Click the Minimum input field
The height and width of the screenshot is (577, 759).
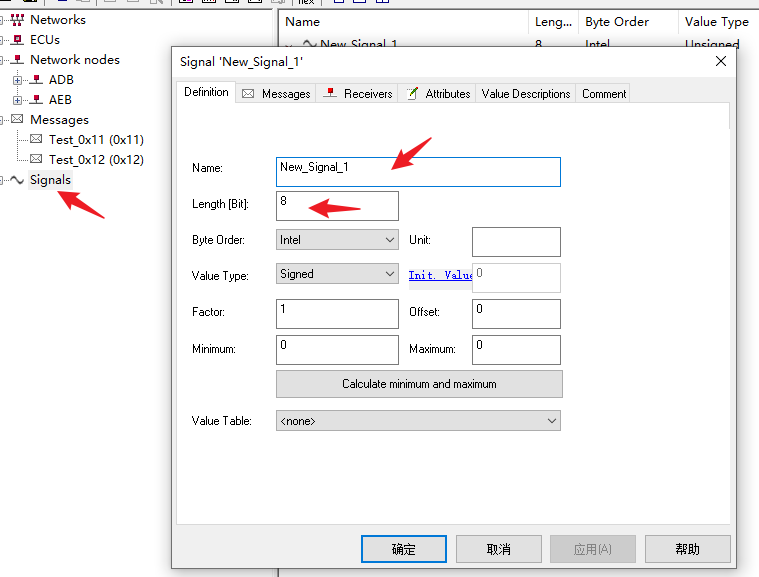[337, 349]
